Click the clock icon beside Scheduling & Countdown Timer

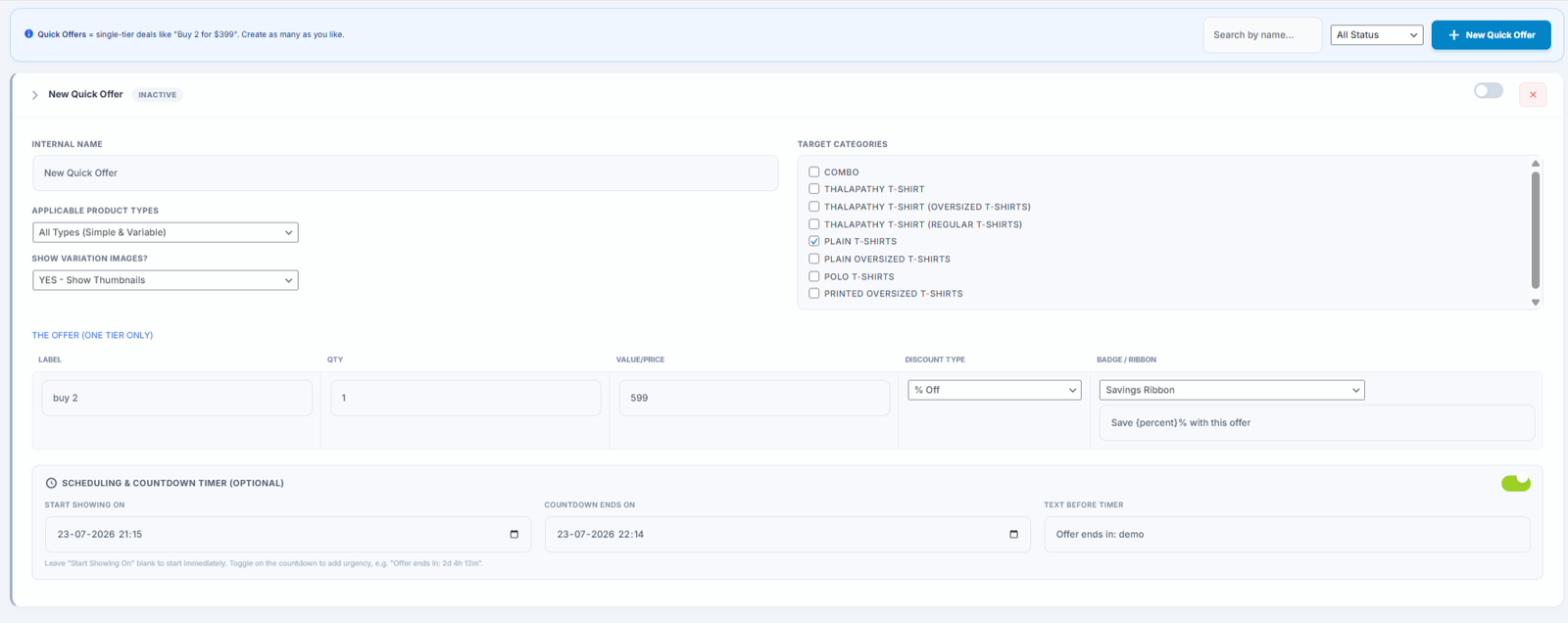coord(51,483)
